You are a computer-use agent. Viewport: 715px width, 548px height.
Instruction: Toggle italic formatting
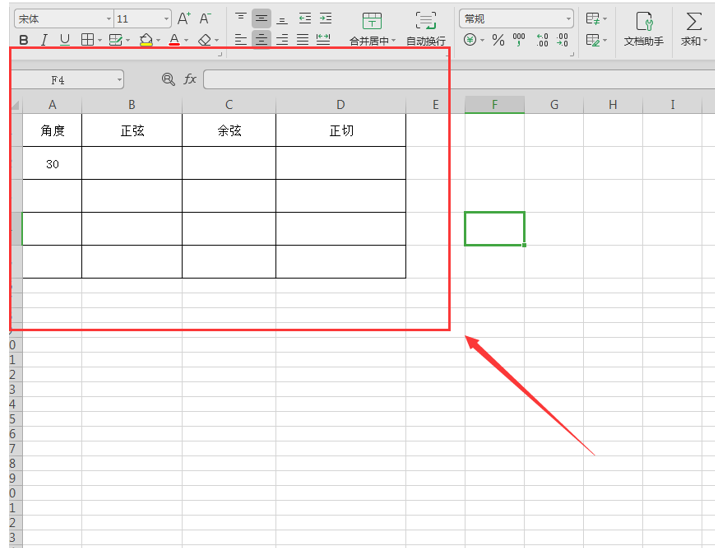pos(44,40)
